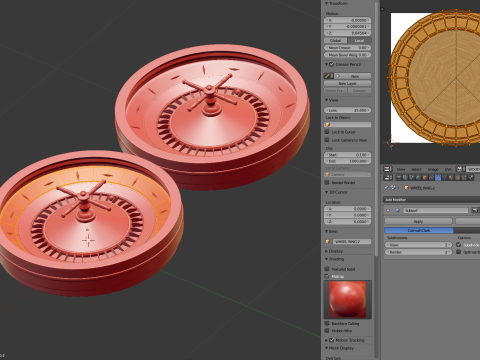Image resolution: width=480 pixels, height=360 pixels.
Task: Click the cube icon beside Item name field
Action: click(328, 241)
